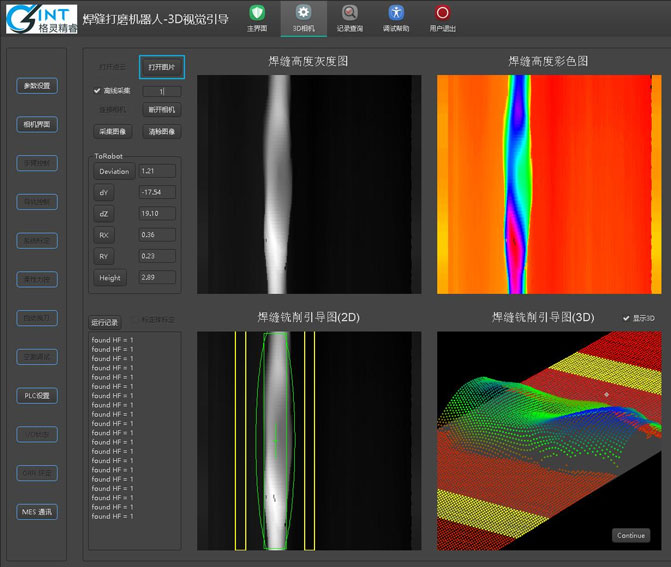Click the 断开相机 button
Viewport: 671px width, 567px height.
click(x=162, y=110)
